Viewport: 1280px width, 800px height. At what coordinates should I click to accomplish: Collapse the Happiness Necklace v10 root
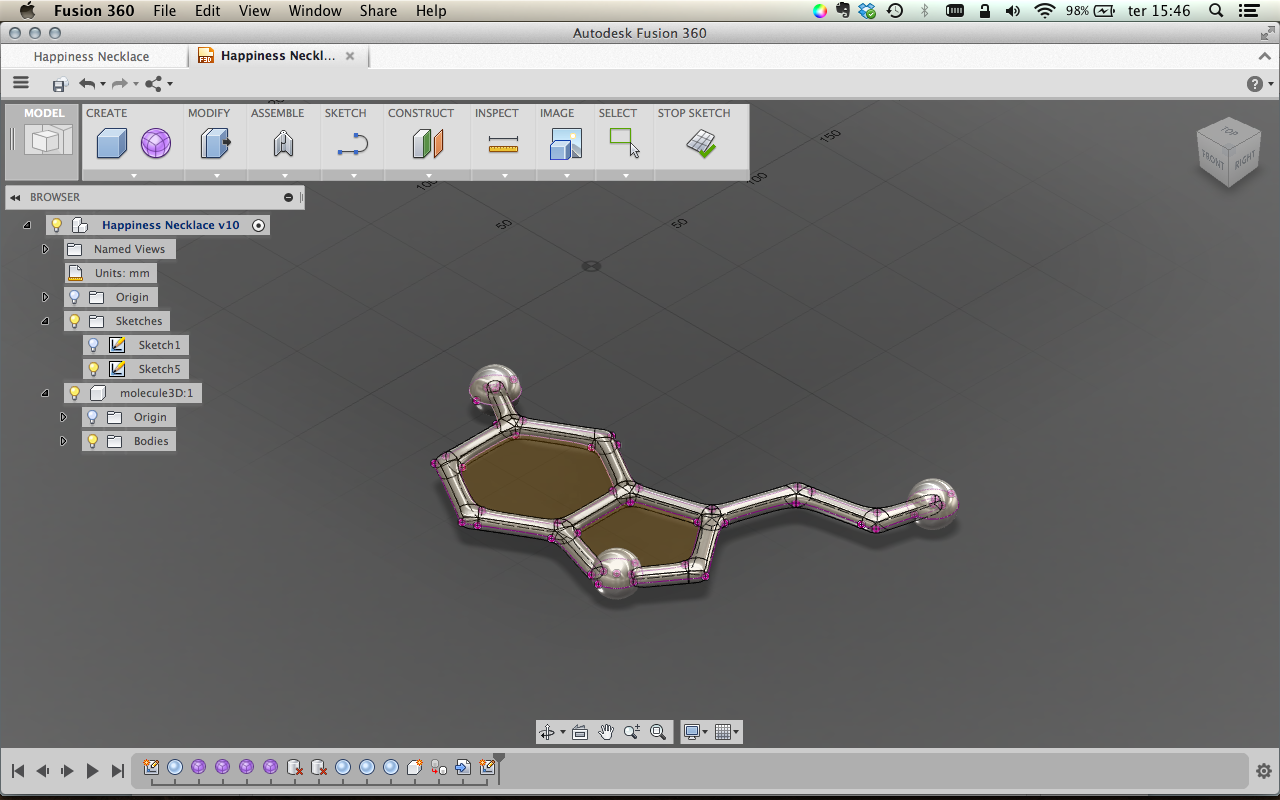pyautogui.click(x=27, y=225)
